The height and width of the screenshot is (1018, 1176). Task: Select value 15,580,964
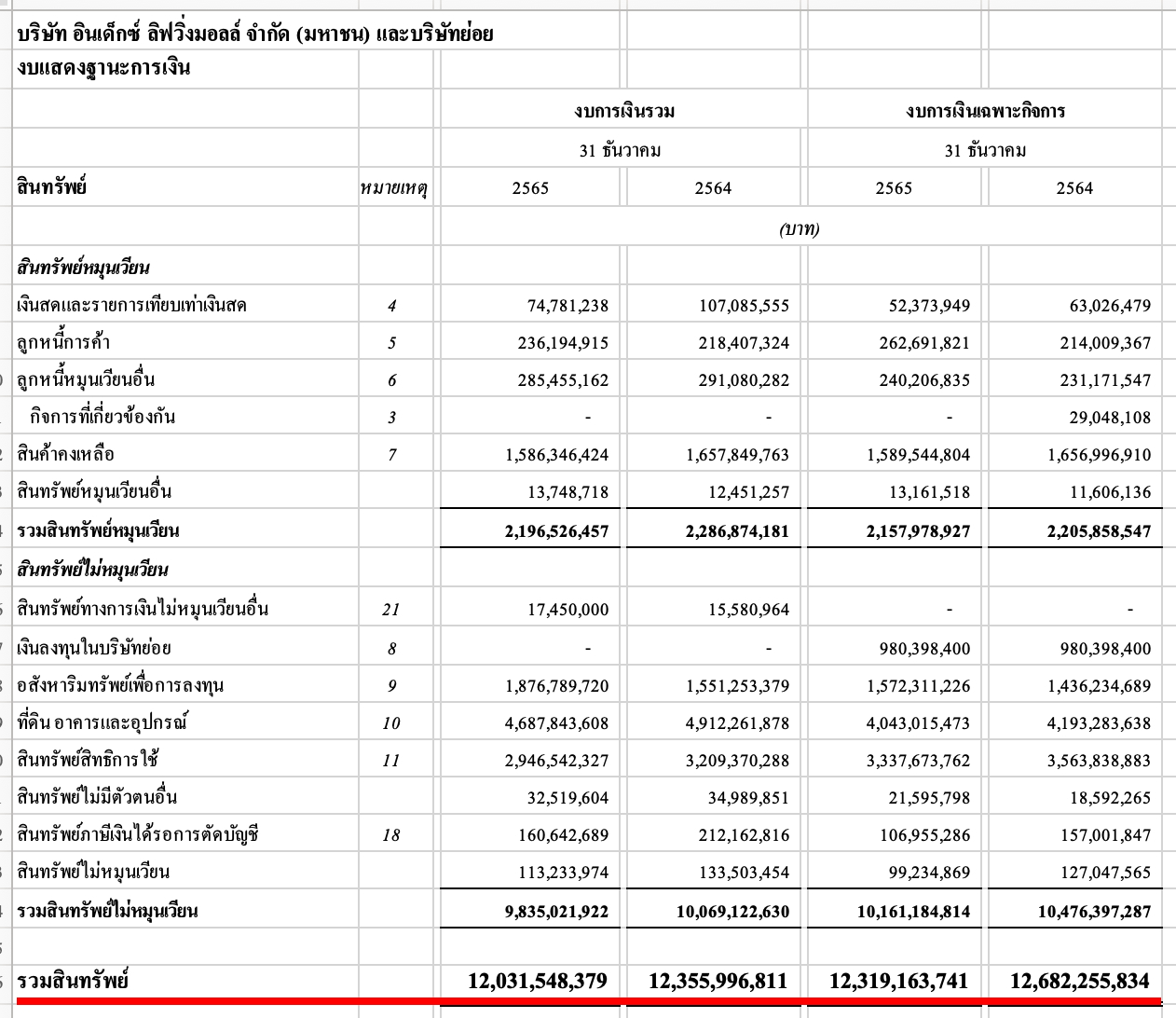point(748,610)
